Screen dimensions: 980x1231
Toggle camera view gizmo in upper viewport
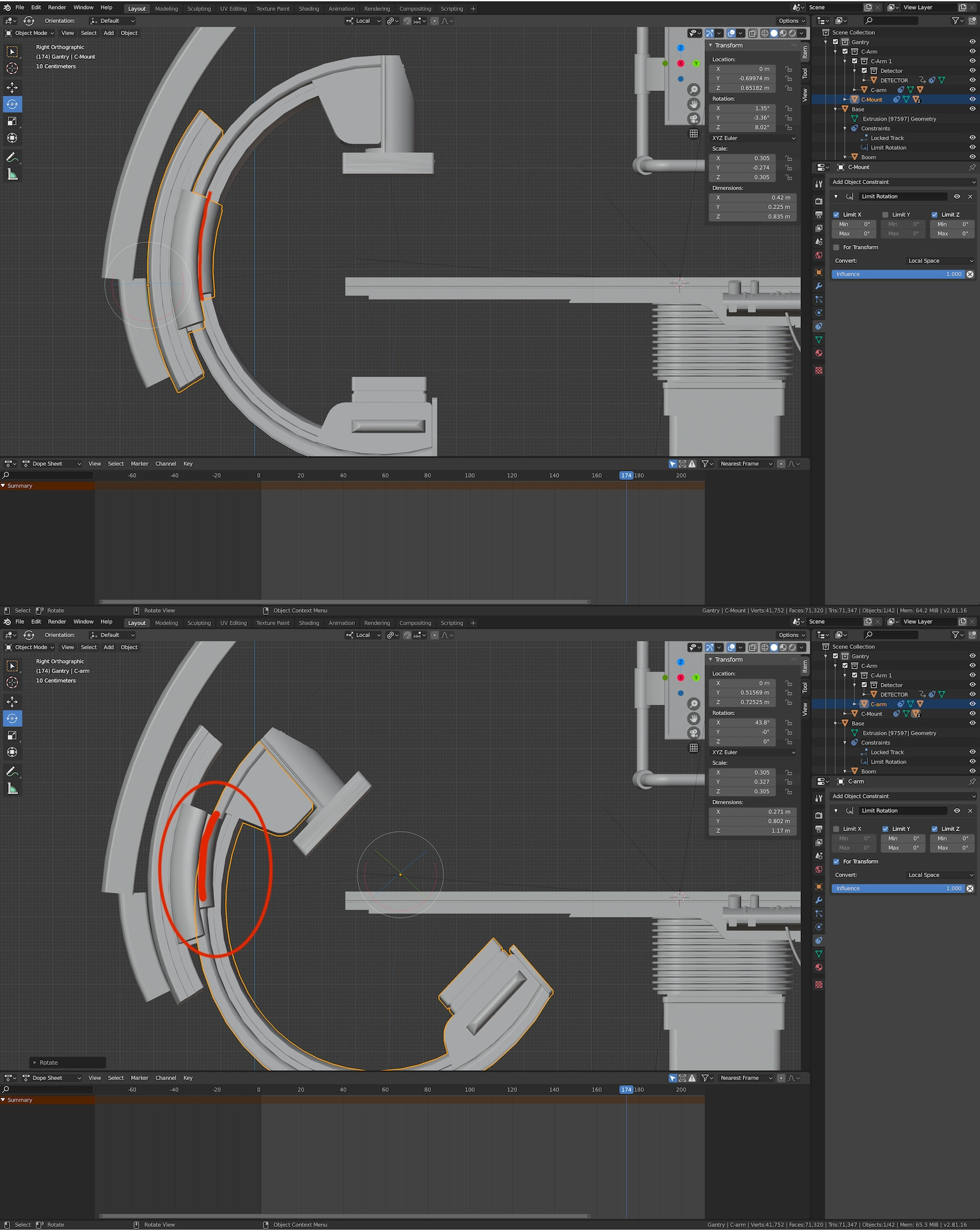pyautogui.click(x=693, y=119)
